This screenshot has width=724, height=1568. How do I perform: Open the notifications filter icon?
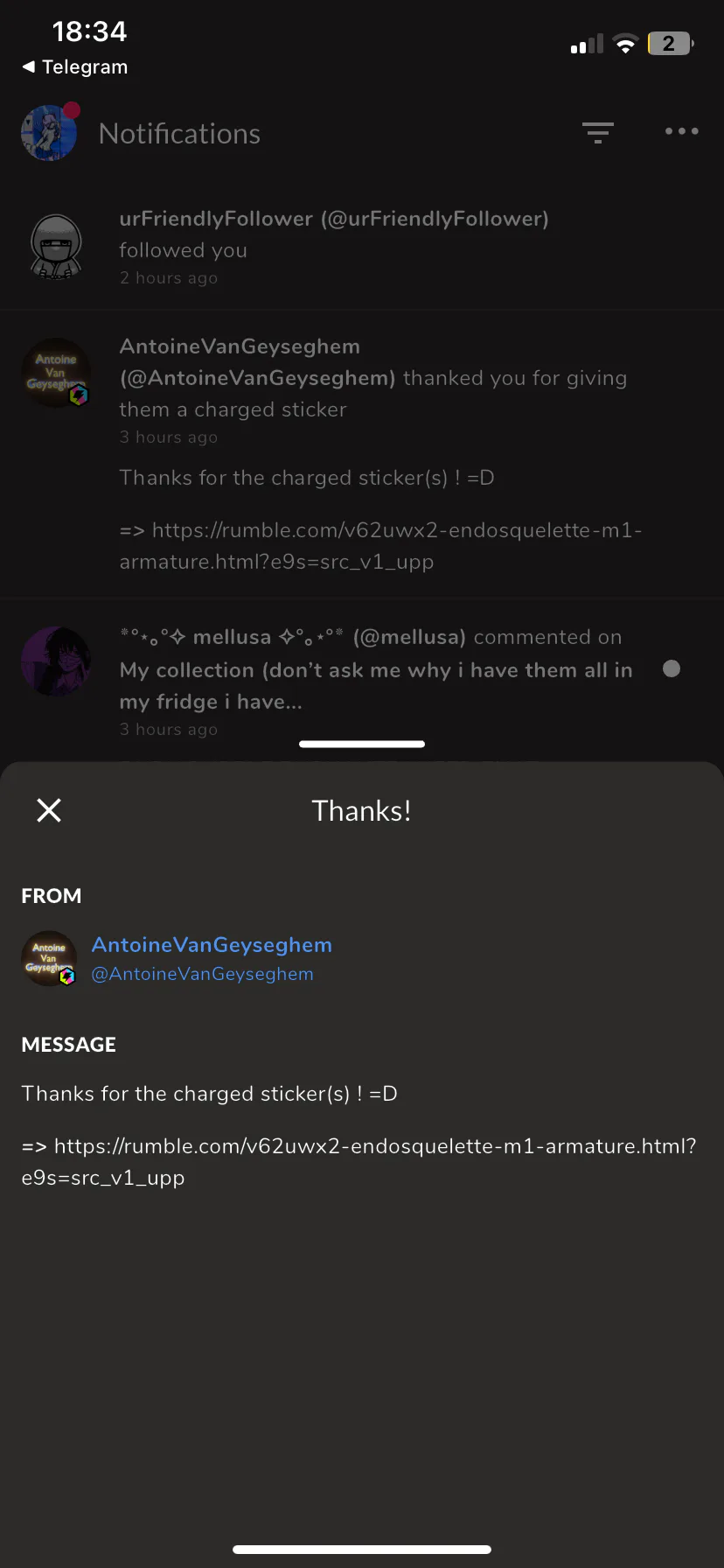(598, 132)
